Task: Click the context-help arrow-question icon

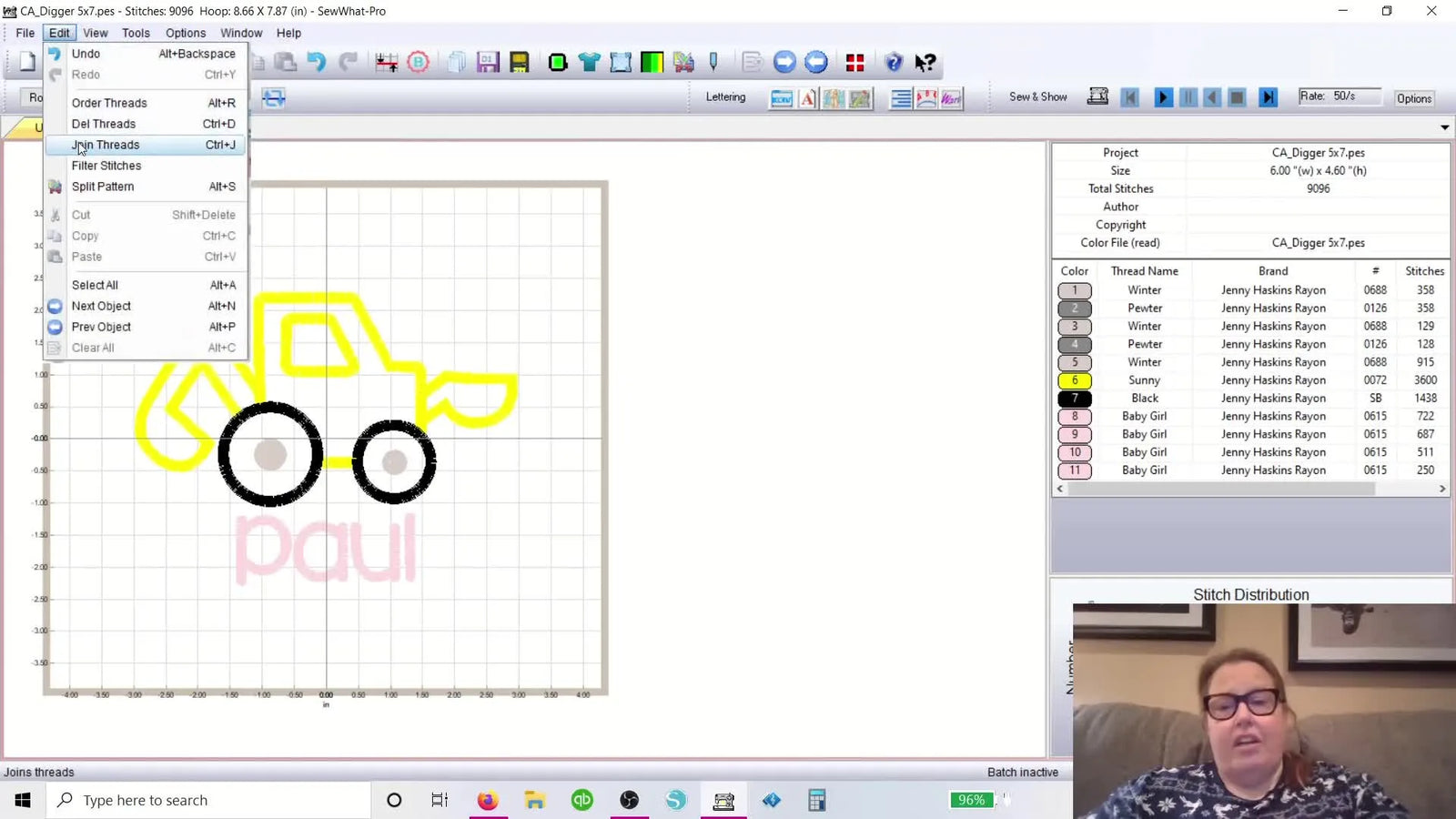Action: point(925,62)
